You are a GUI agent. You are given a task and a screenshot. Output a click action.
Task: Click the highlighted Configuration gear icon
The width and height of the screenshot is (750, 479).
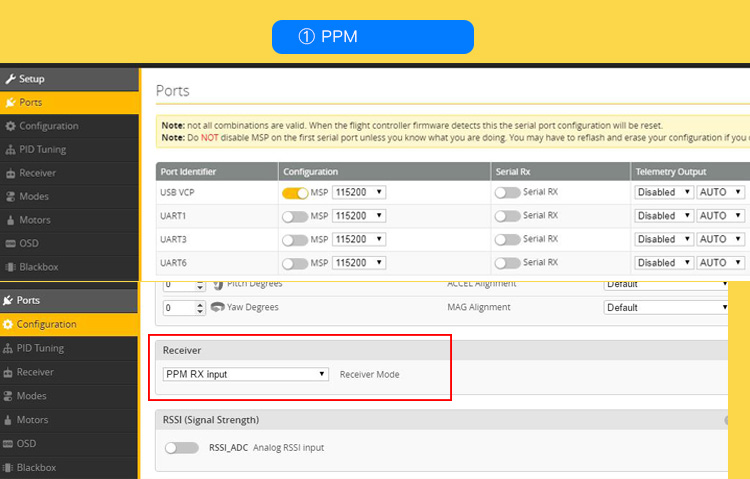point(10,325)
